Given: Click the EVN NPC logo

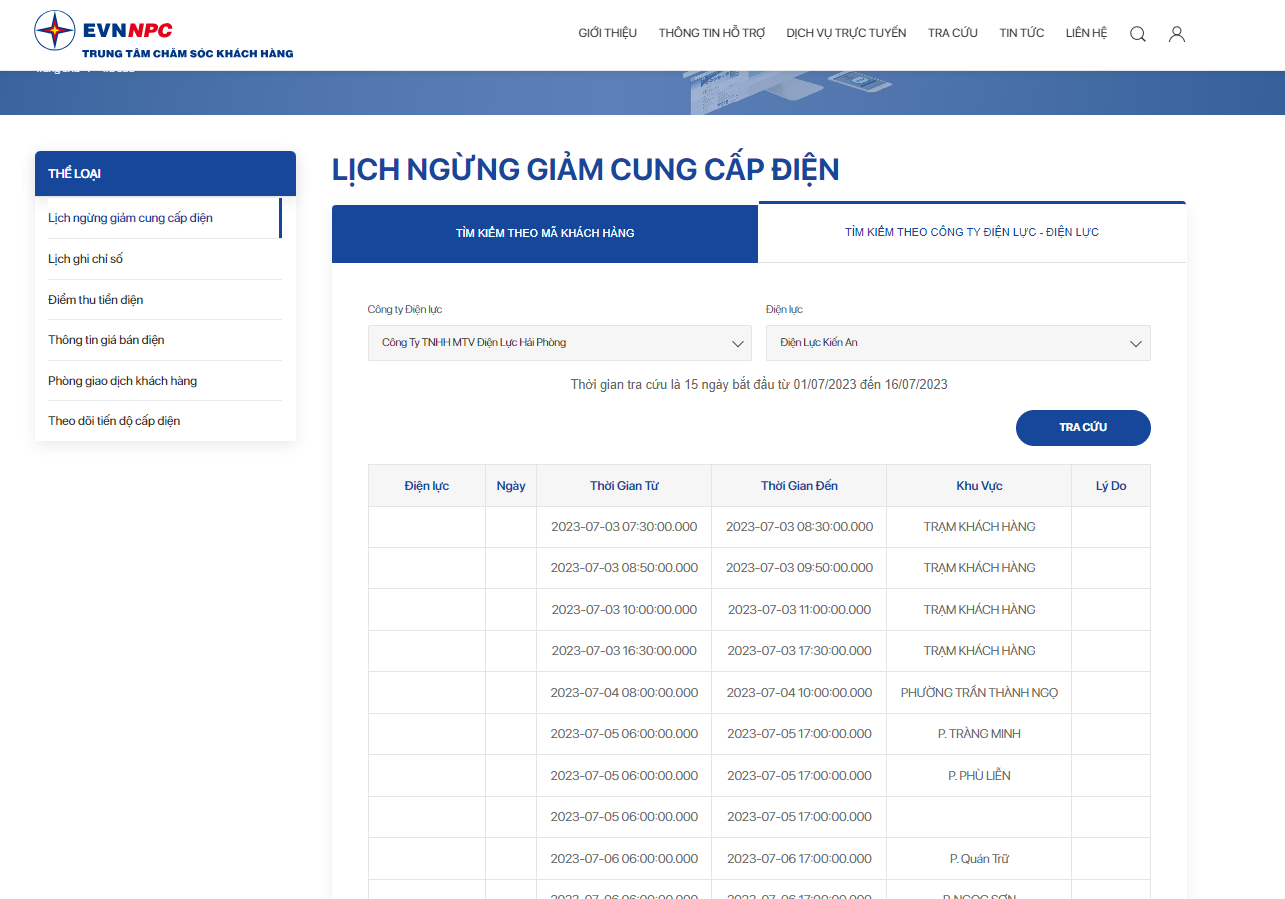Looking at the screenshot, I should (164, 34).
